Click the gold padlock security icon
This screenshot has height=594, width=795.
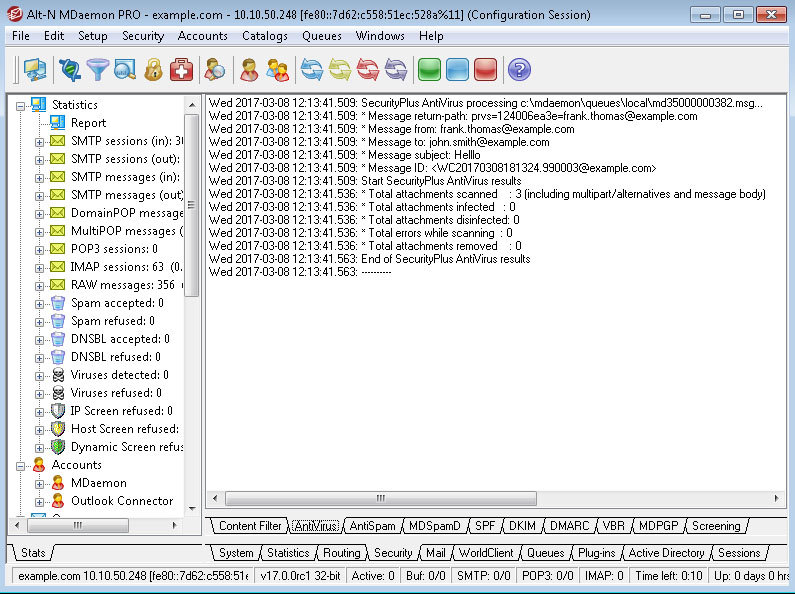[153, 69]
